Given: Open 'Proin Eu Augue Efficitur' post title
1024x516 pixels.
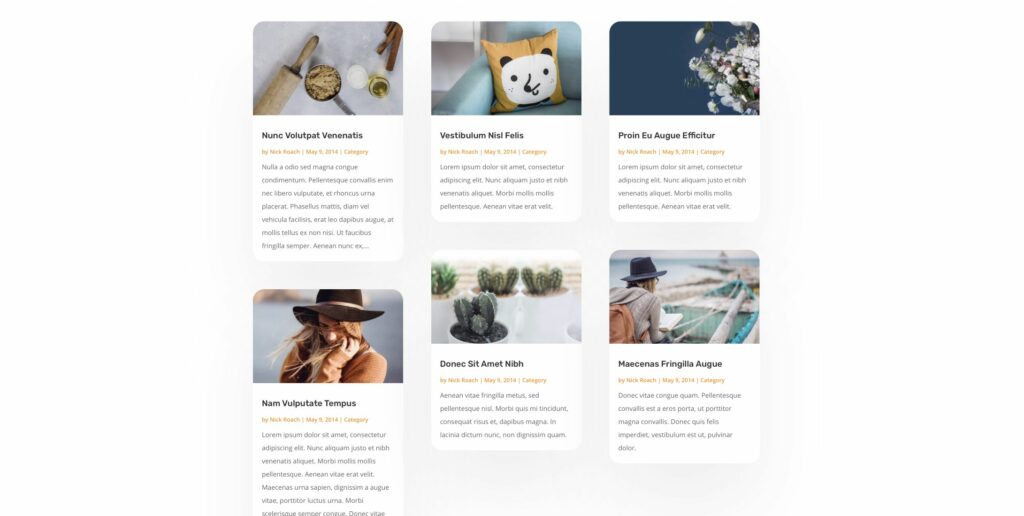Looking at the screenshot, I should coord(666,135).
